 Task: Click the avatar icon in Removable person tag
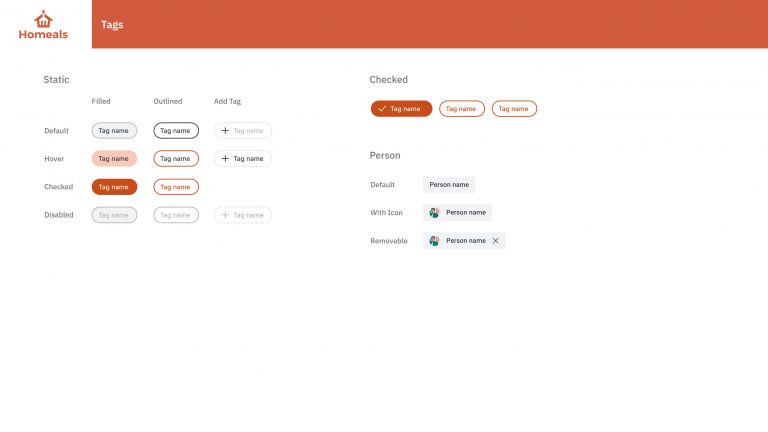[x=434, y=240]
